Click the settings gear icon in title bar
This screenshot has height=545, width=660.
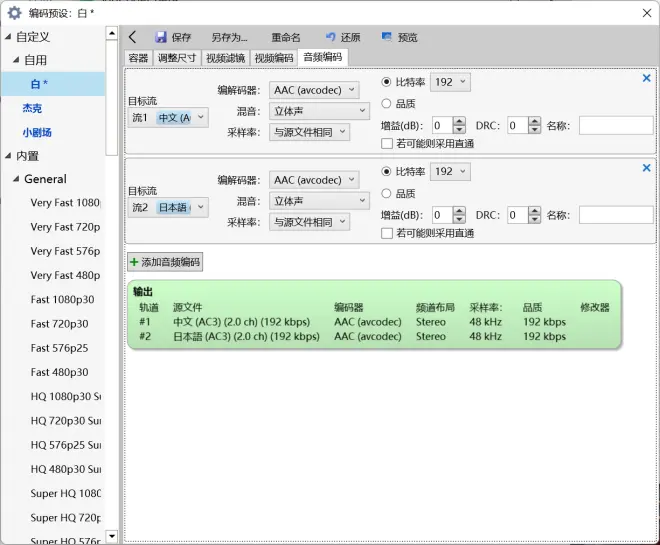coord(14,13)
